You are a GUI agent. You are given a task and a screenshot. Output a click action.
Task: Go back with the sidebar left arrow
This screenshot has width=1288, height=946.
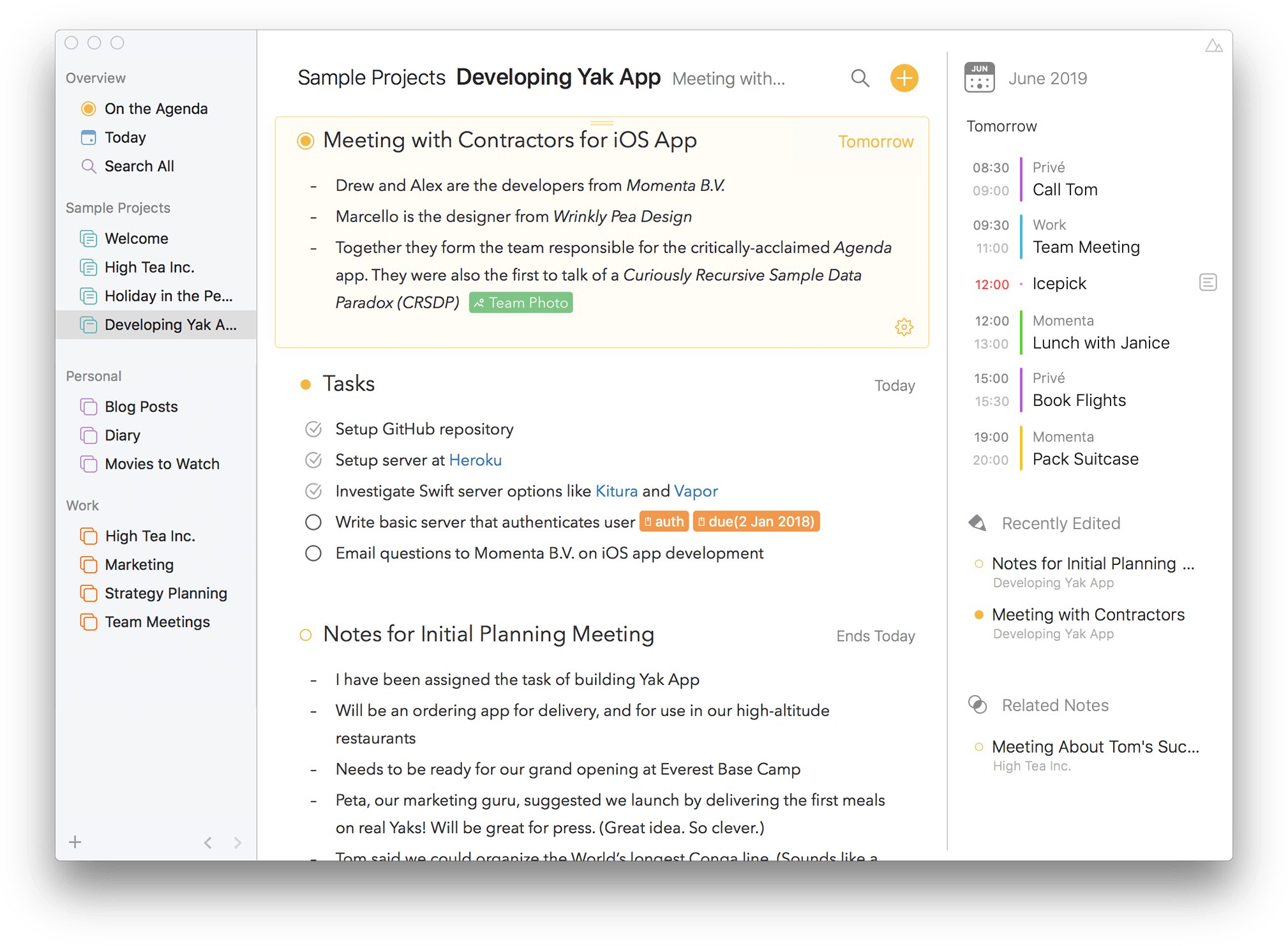click(x=208, y=843)
